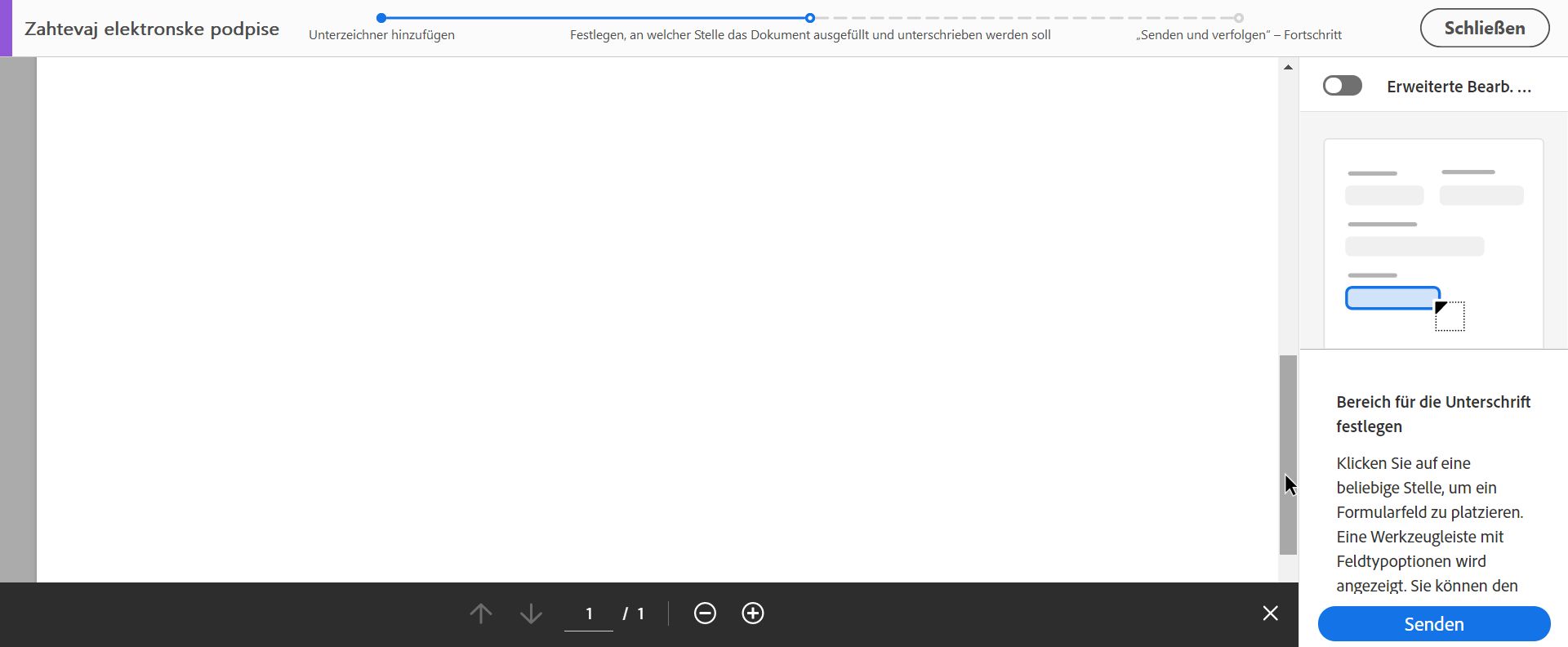Click the first progress dot above Unterzeichner hinzufügen

coord(381,18)
